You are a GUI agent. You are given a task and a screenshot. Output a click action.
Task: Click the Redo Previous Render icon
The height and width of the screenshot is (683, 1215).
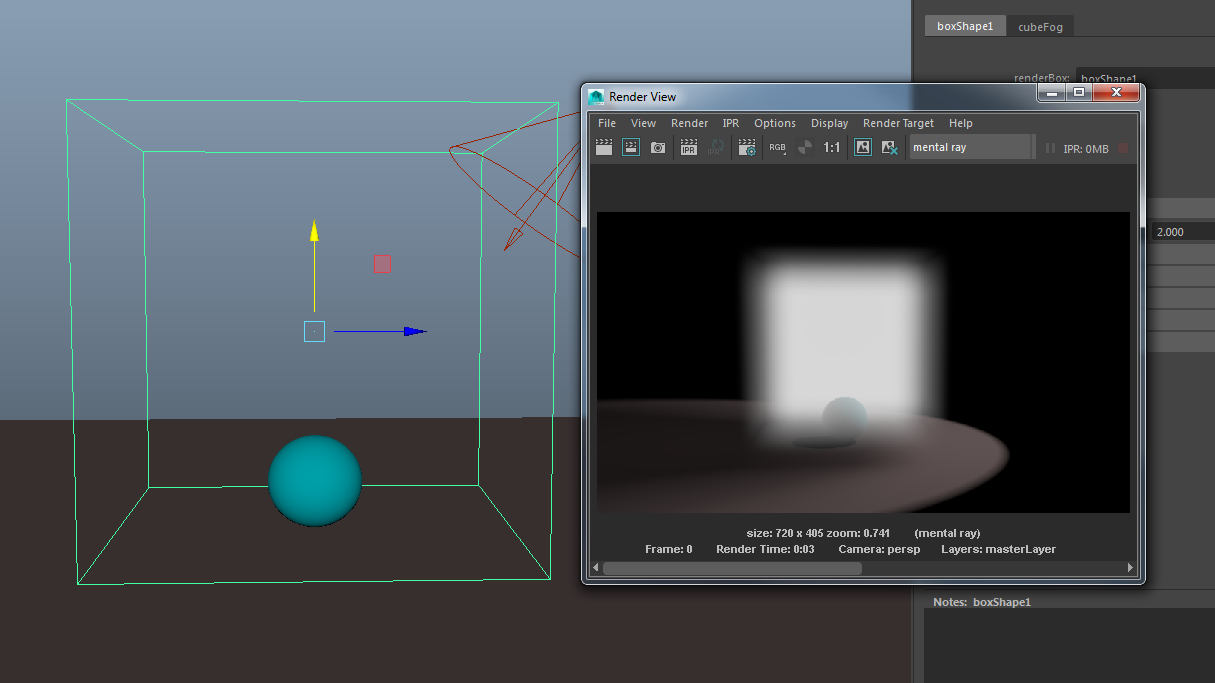(604, 148)
